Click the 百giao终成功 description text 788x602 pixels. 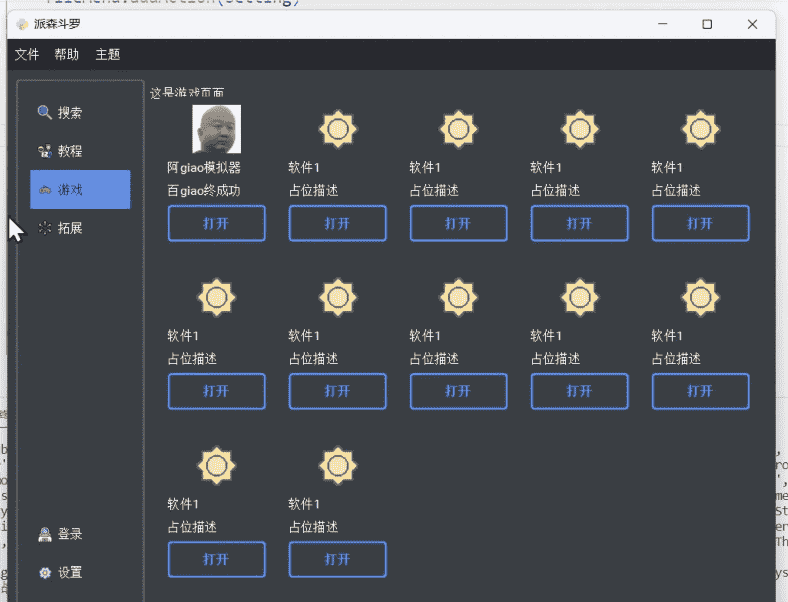[204, 190]
